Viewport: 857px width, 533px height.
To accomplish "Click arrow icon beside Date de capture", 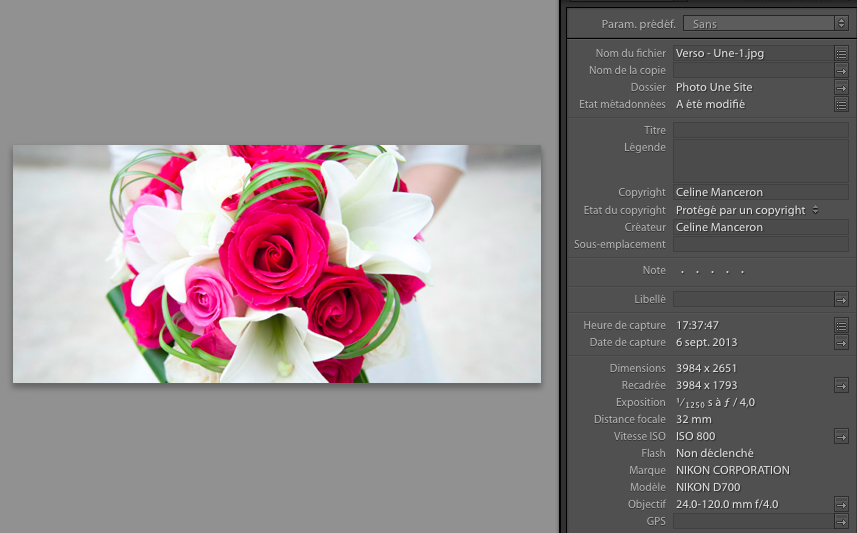I will pyautogui.click(x=841, y=343).
